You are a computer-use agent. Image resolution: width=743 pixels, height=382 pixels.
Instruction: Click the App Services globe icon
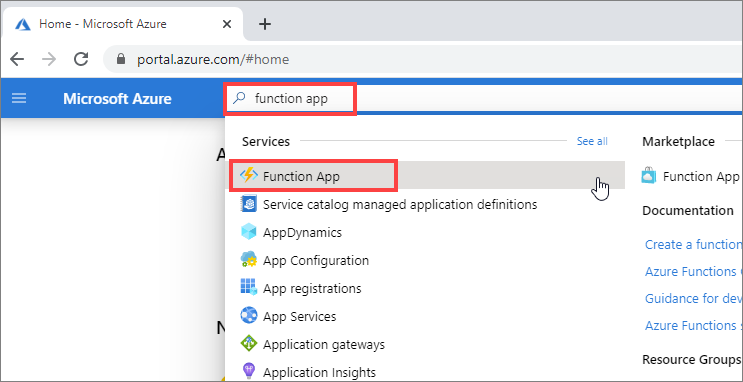[x=249, y=315]
